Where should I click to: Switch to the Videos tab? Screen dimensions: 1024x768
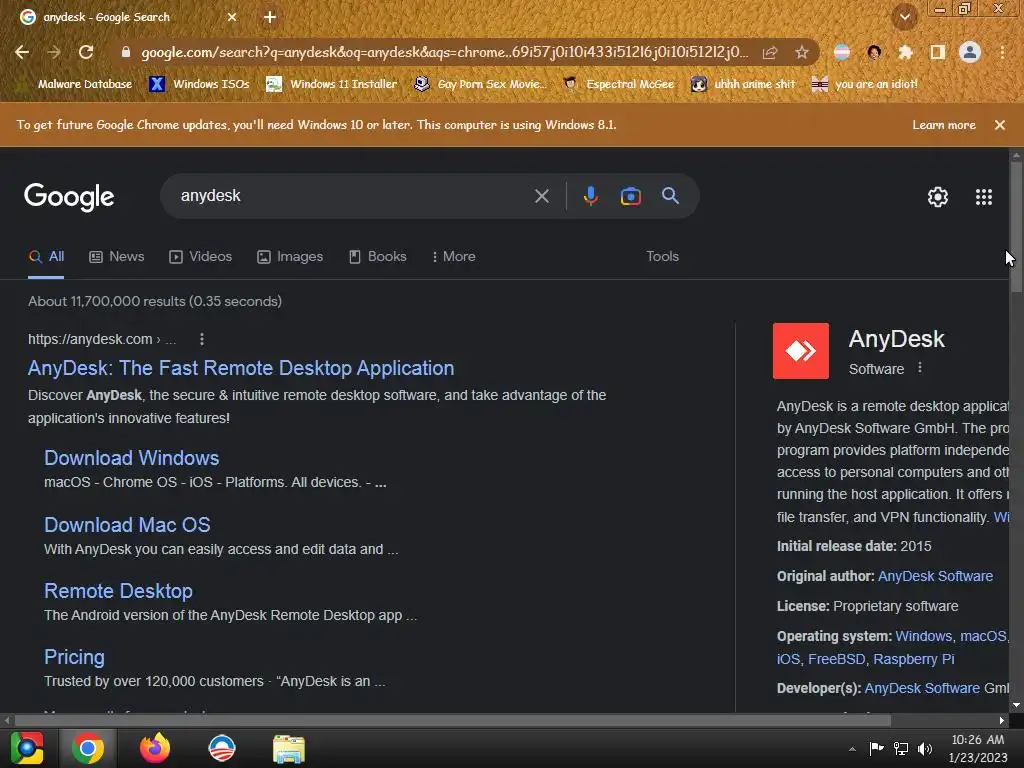[x=200, y=257]
